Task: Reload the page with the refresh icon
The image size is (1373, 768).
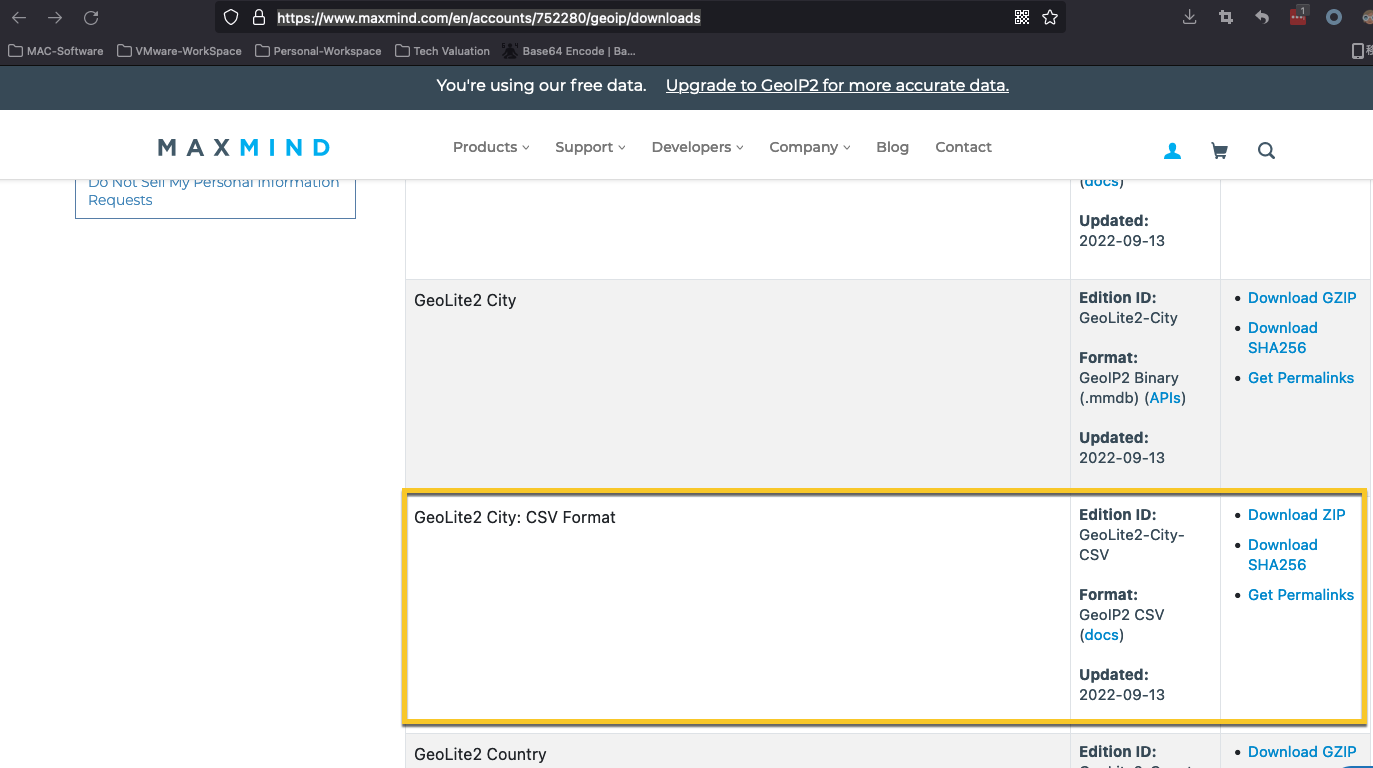Action: coord(91,18)
